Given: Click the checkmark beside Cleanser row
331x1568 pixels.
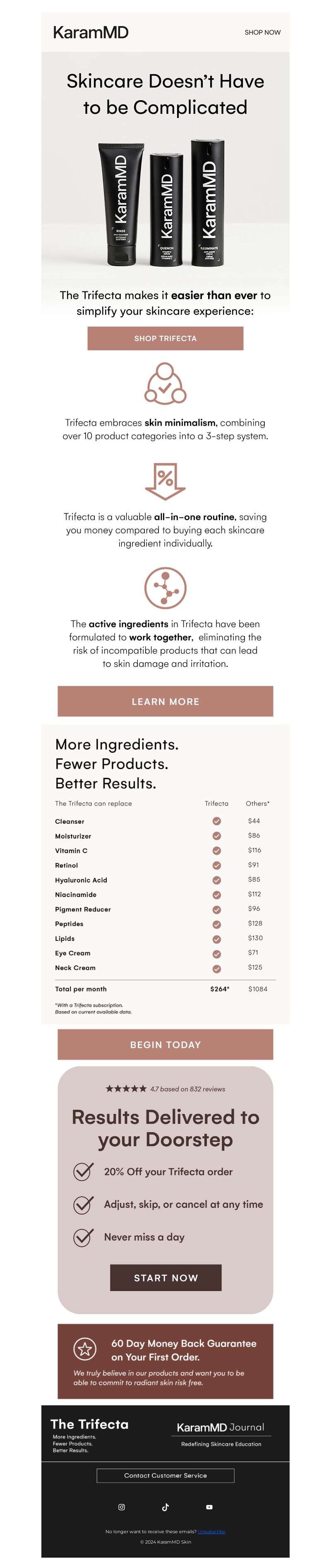Looking at the screenshot, I should coord(217,821).
